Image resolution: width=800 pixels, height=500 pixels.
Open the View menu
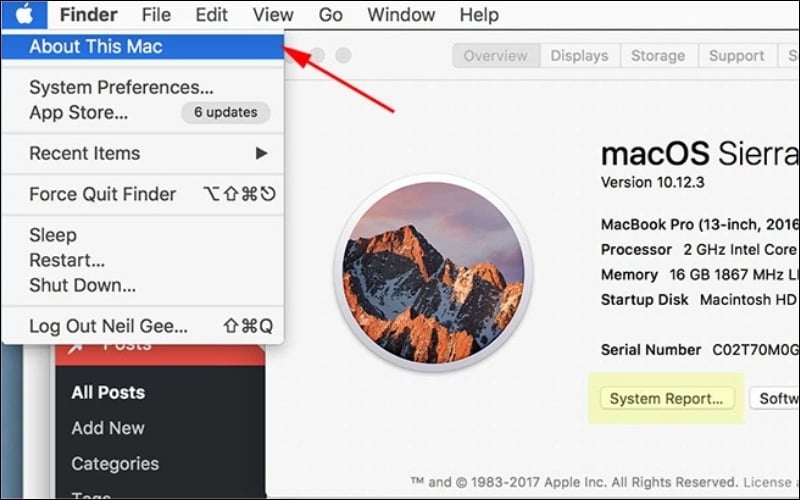point(273,14)
